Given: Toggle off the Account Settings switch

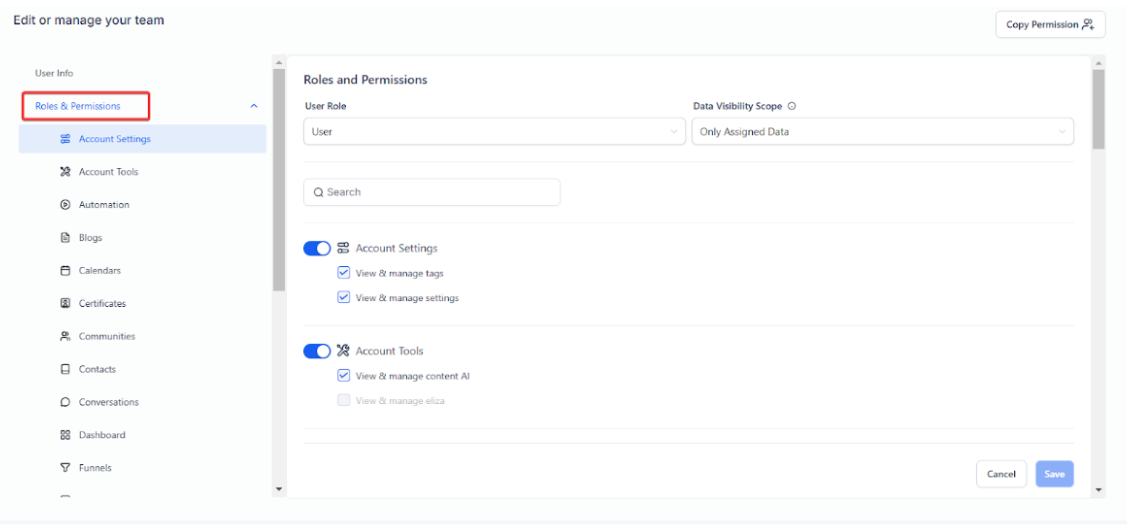Looking at the screenshot, I should 317,248.
